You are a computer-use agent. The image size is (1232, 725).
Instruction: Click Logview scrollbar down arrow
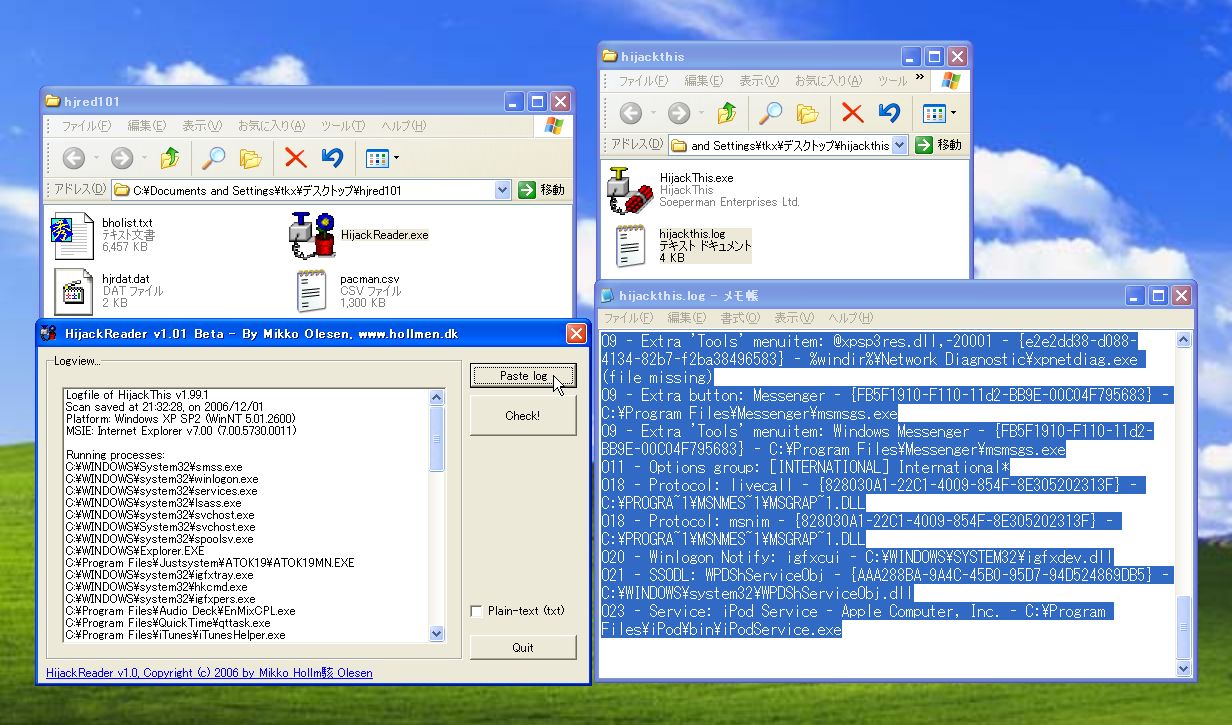coord(437,633)
